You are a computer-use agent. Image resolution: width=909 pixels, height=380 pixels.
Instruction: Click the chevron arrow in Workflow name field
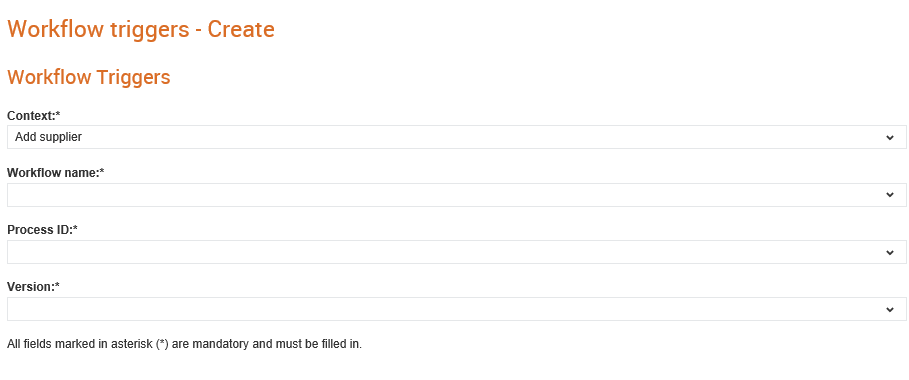pyautogui.click(x=890, y=195)
